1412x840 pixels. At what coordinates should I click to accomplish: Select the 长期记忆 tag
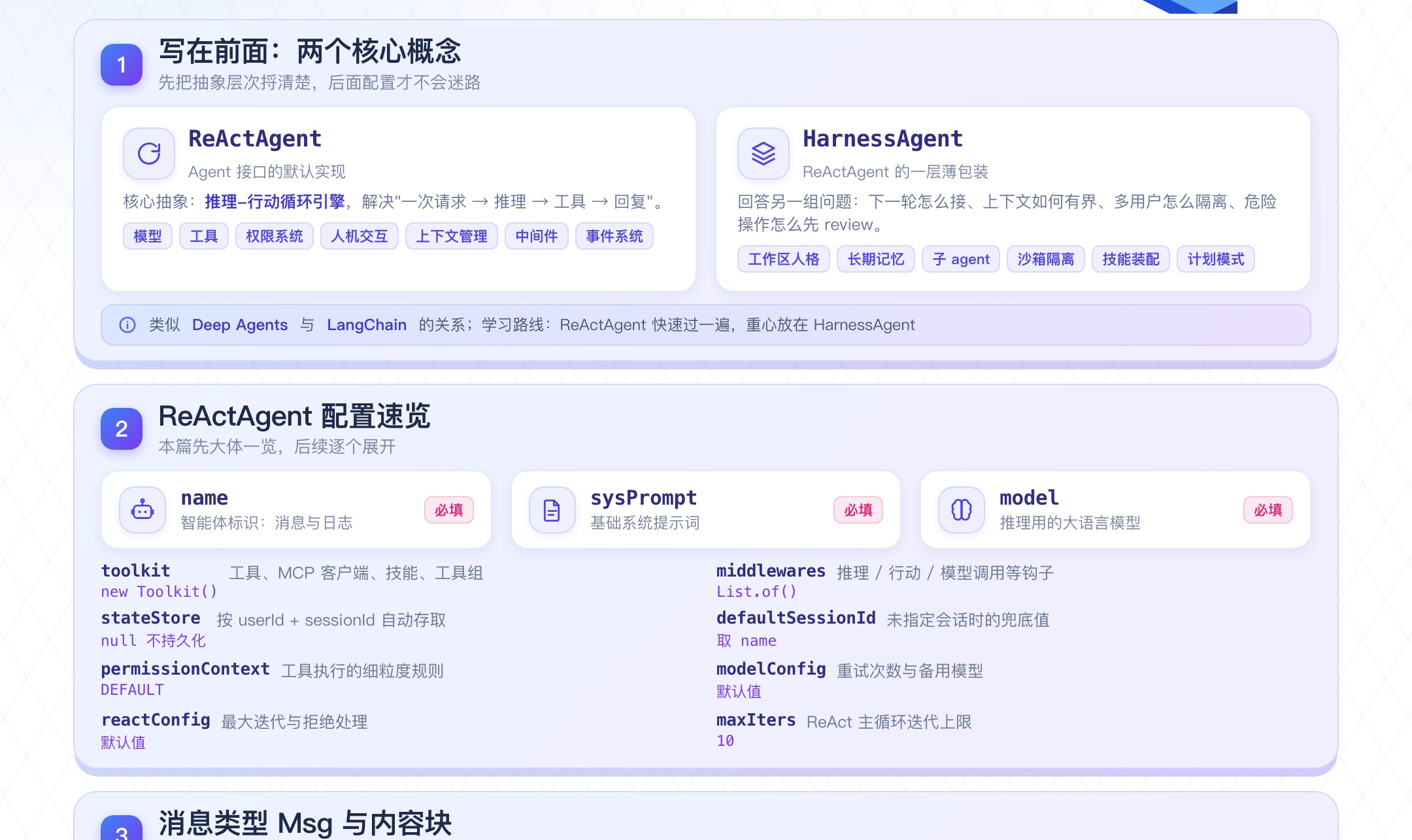pos(876,259)
